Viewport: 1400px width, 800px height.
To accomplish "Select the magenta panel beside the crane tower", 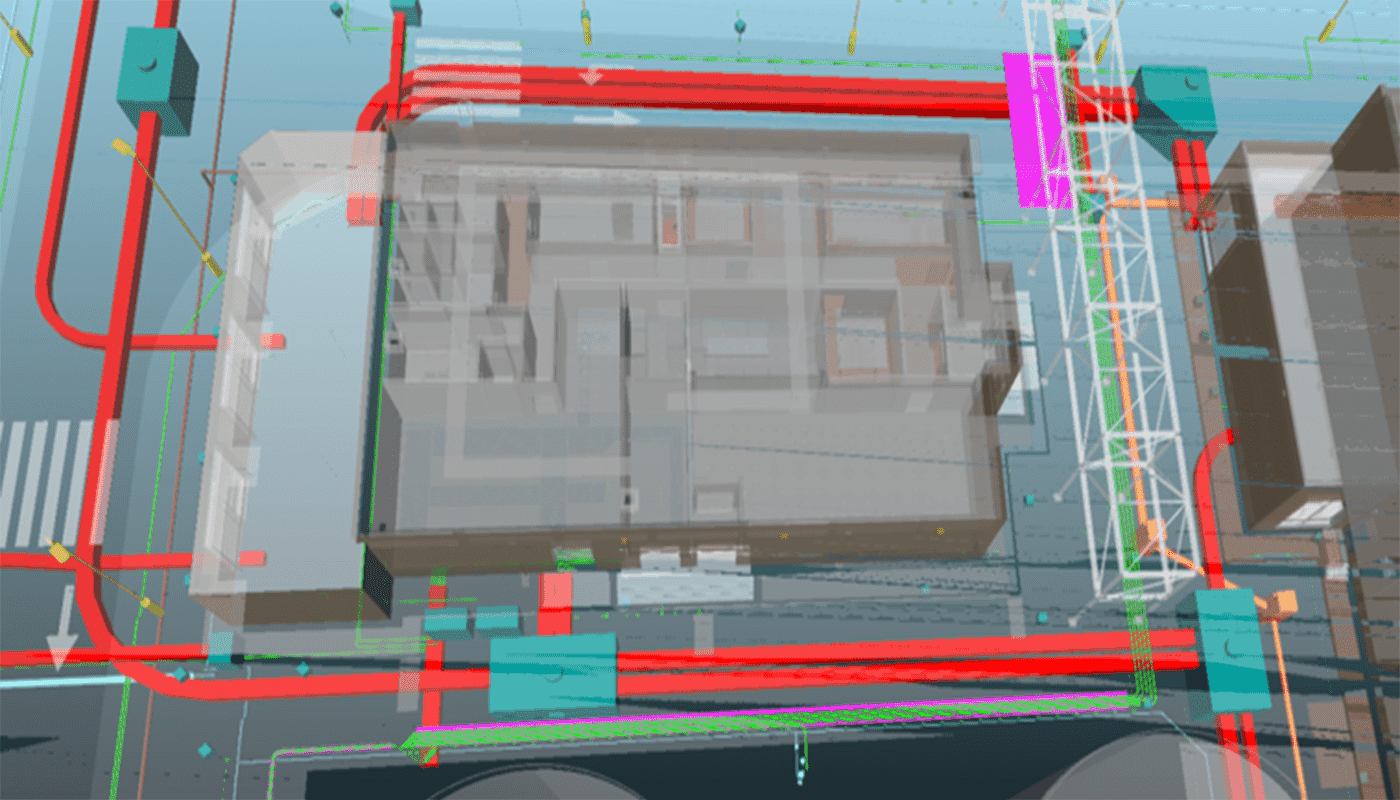I will [x=1038, y=130].
